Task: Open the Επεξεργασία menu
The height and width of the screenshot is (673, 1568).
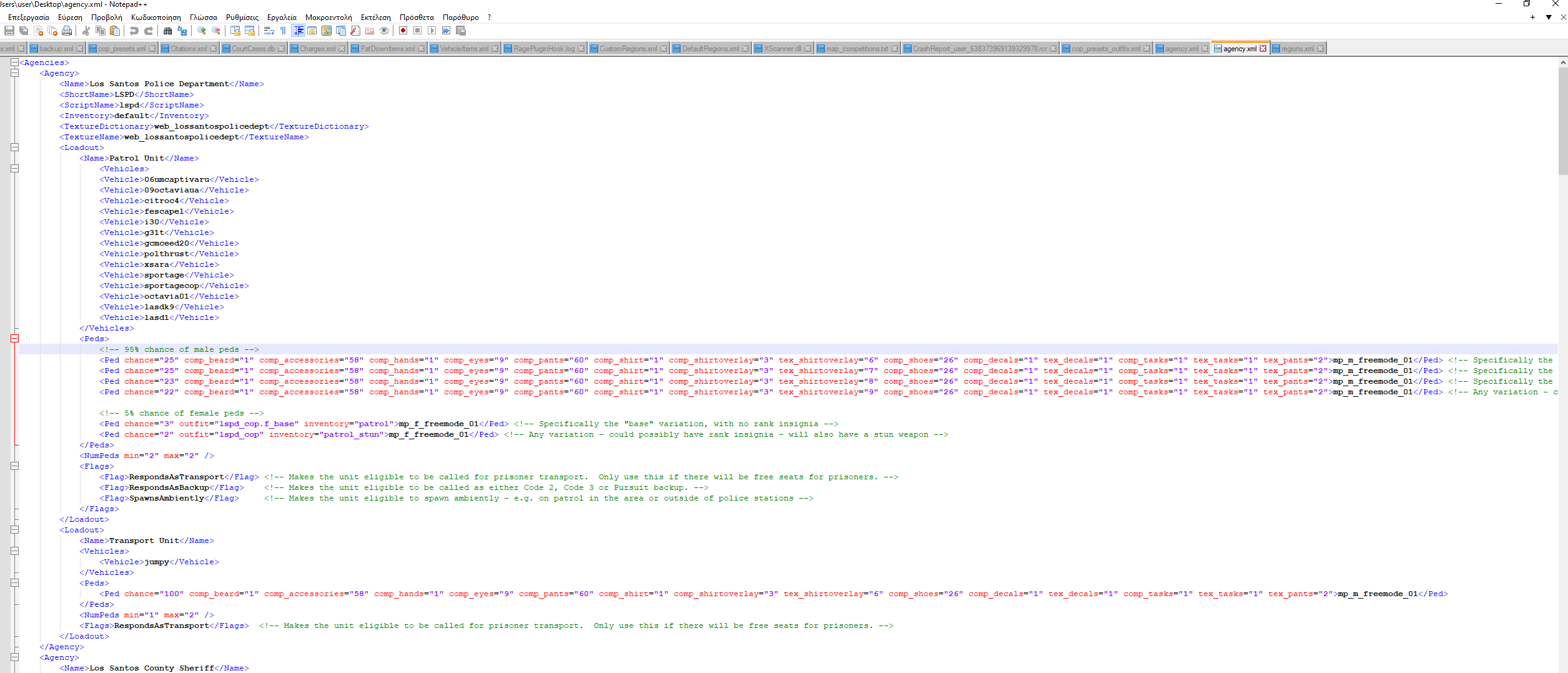Action: pos(29,17)
